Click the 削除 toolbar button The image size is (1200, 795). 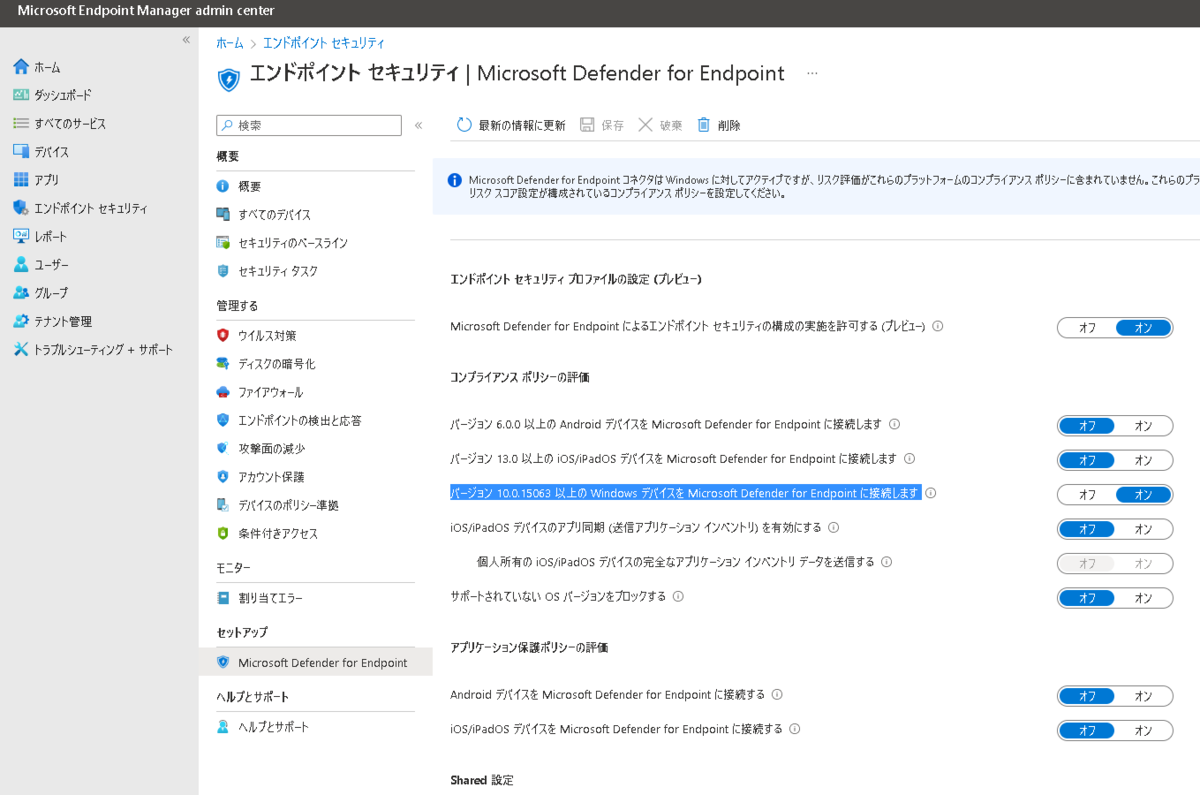tap(719, 125)
